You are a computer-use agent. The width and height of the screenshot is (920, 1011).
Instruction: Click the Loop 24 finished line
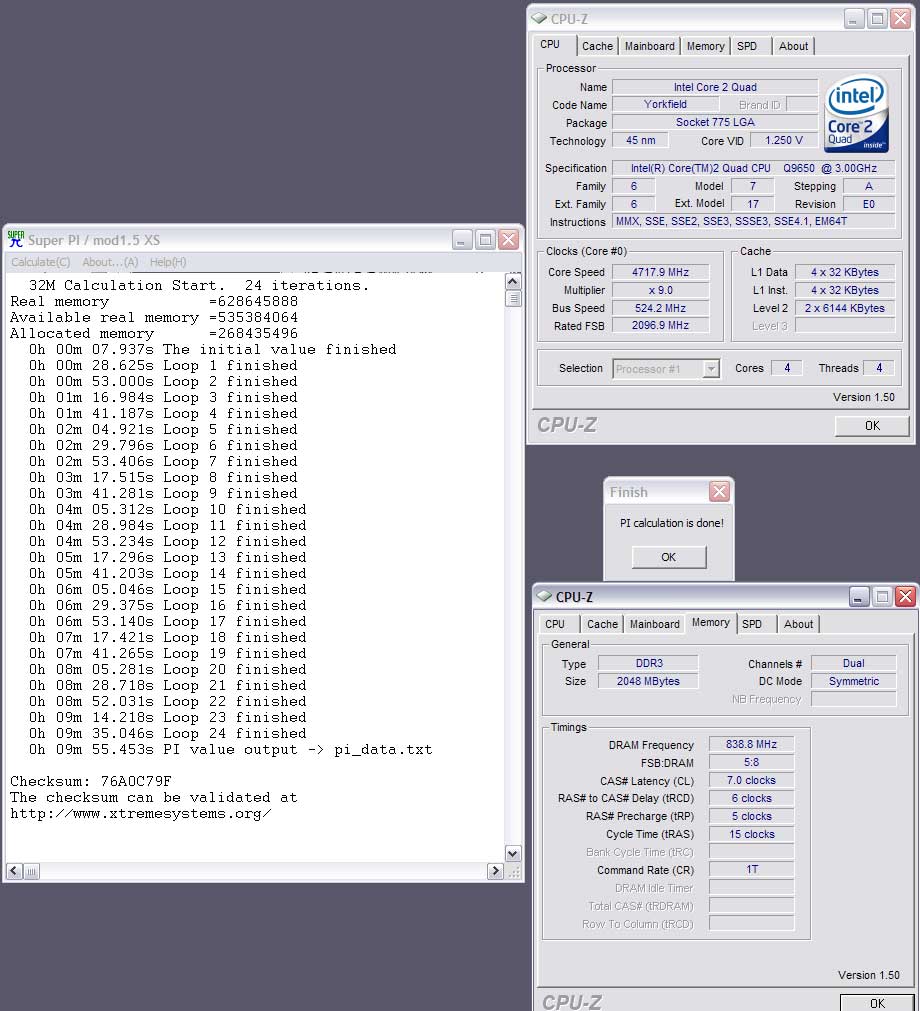point(168,734)
